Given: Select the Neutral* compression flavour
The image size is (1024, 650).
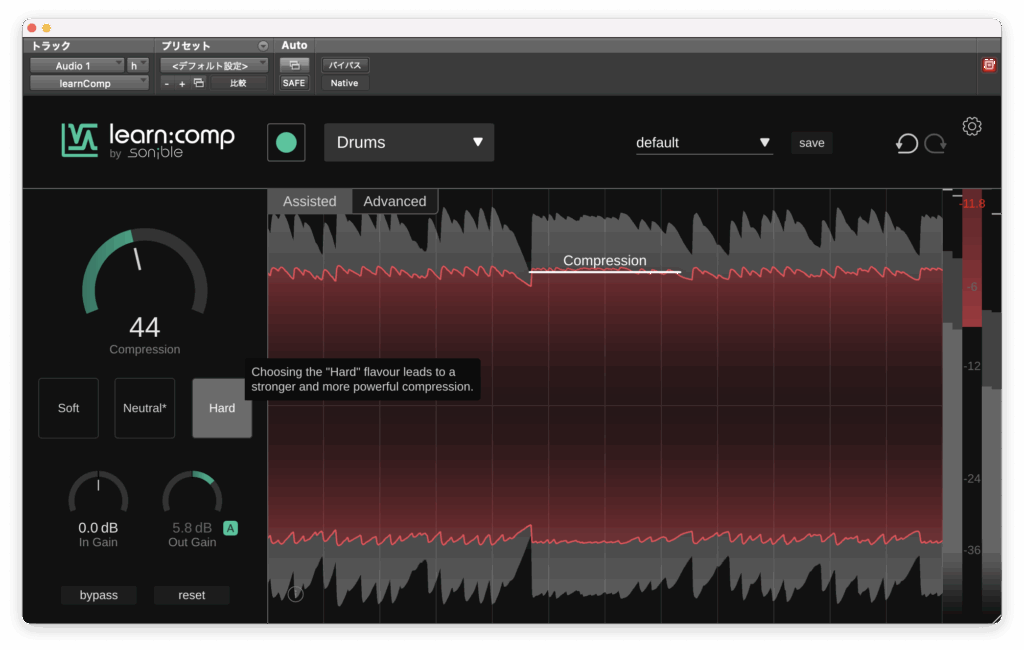Looking at the screenshot, I should click(144, 408).
